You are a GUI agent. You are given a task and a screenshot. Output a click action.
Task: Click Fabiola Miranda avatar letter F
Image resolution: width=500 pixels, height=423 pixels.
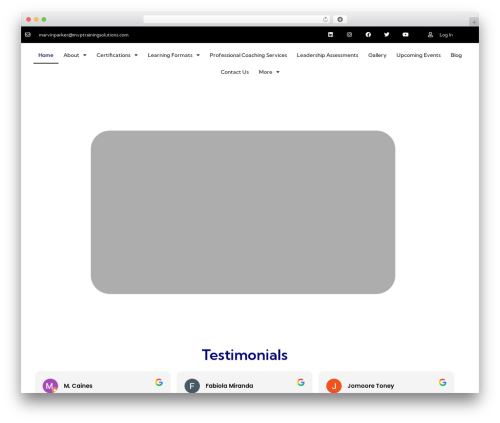click(192, 386)
